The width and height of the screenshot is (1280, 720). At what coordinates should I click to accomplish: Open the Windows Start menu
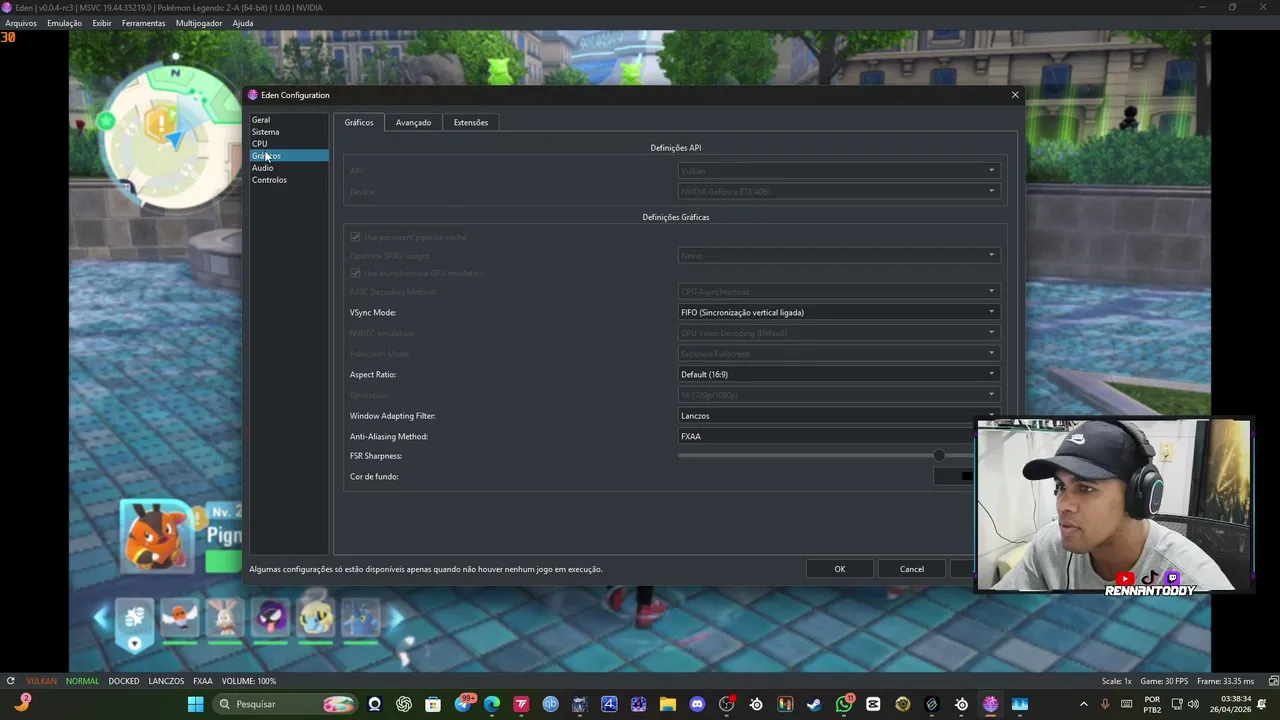[x=196, y=704]
